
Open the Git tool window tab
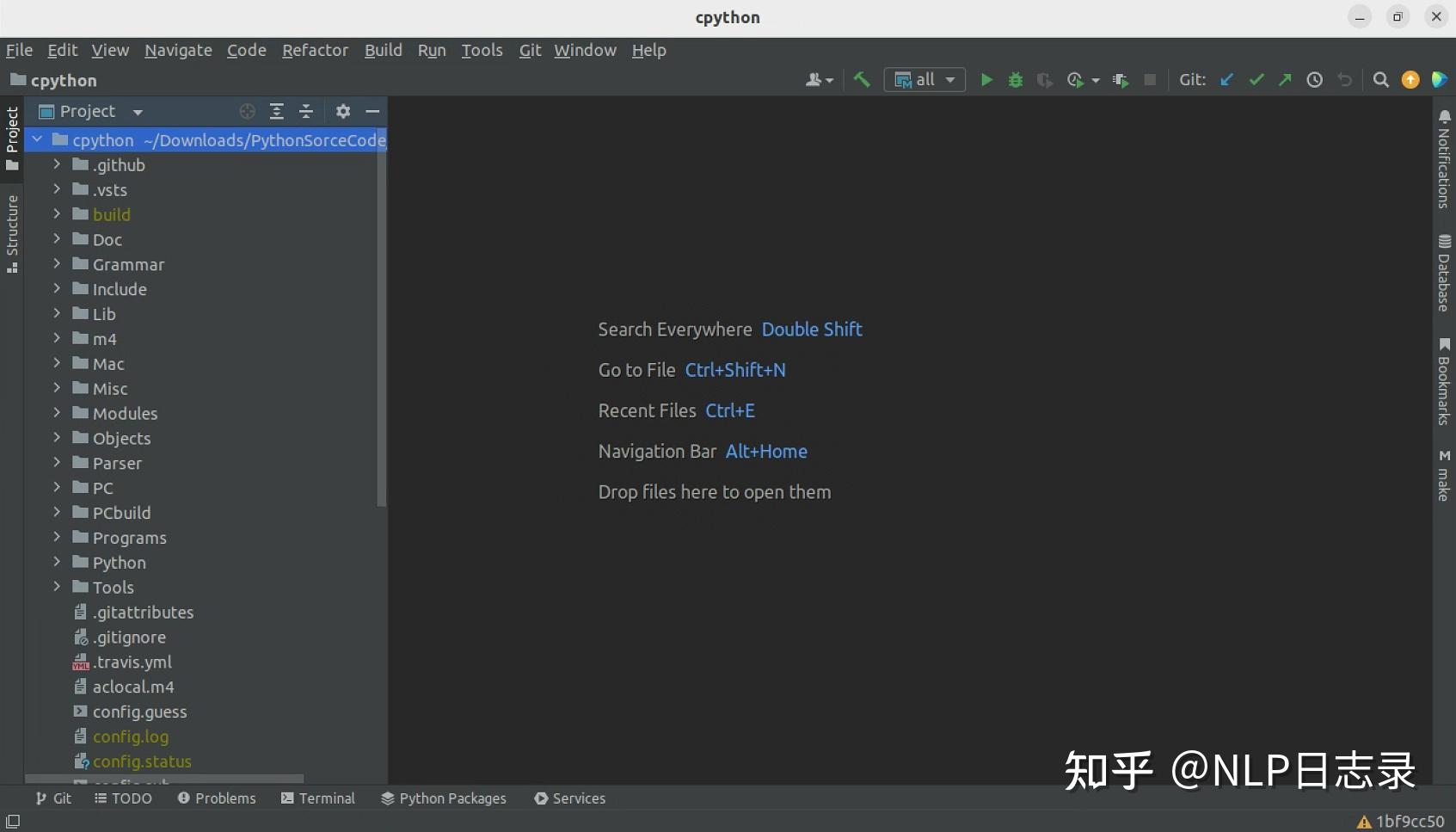53,798
